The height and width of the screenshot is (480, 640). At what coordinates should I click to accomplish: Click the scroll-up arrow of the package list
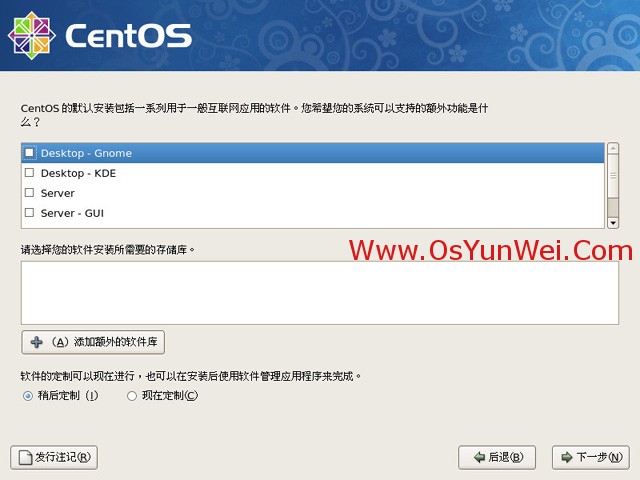(x=613, y=148)
